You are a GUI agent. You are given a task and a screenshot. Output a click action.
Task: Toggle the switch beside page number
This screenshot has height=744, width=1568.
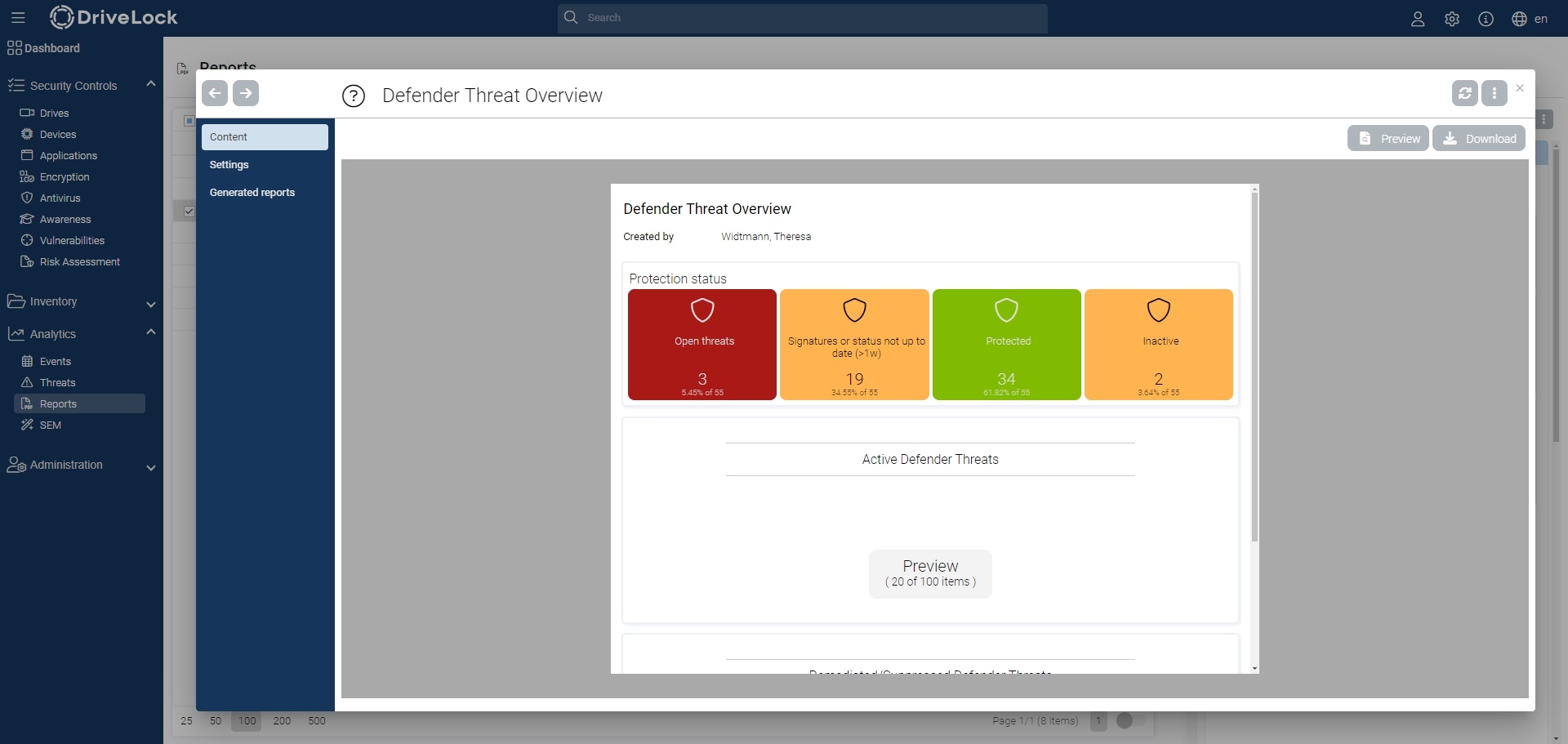tap(1130, 720)
